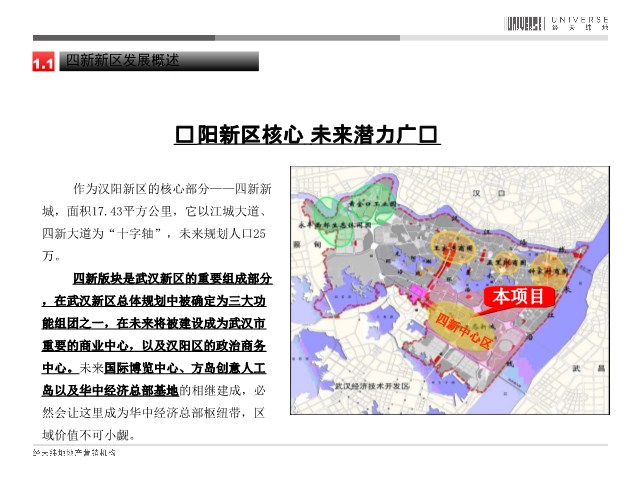Screen dimensions: 640x480
Task: Click the underlined text 岛以及华中经济总部基地
Action: [110, 391]
